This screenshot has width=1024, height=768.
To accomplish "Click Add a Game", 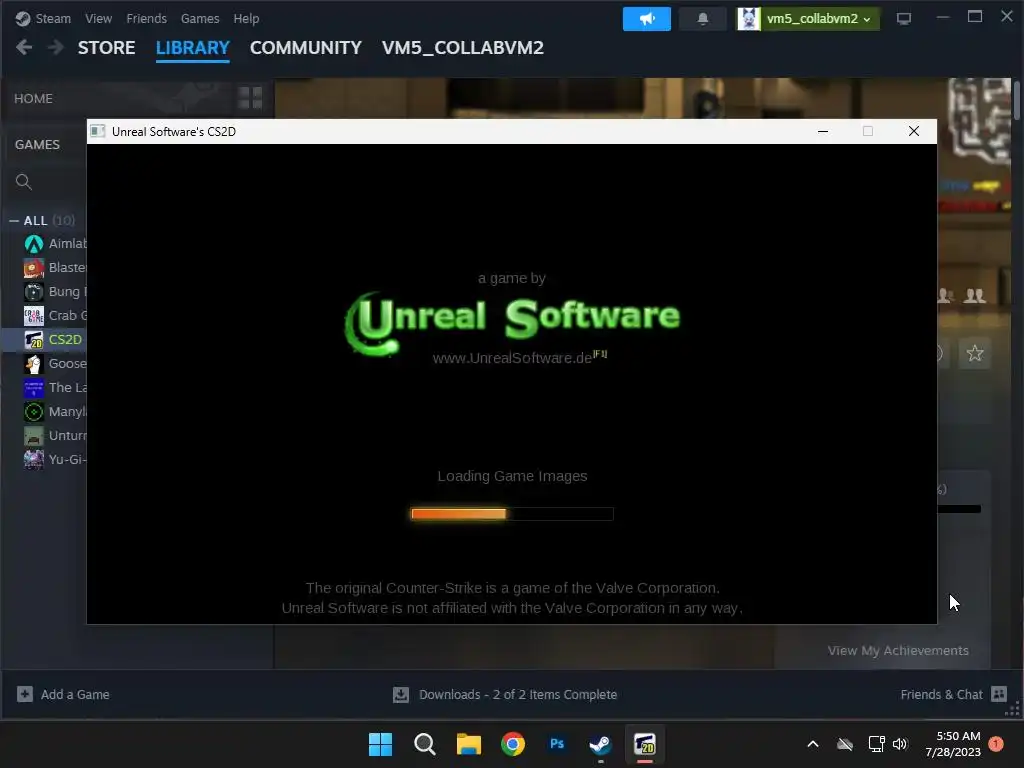I will [x=63, y=694].
